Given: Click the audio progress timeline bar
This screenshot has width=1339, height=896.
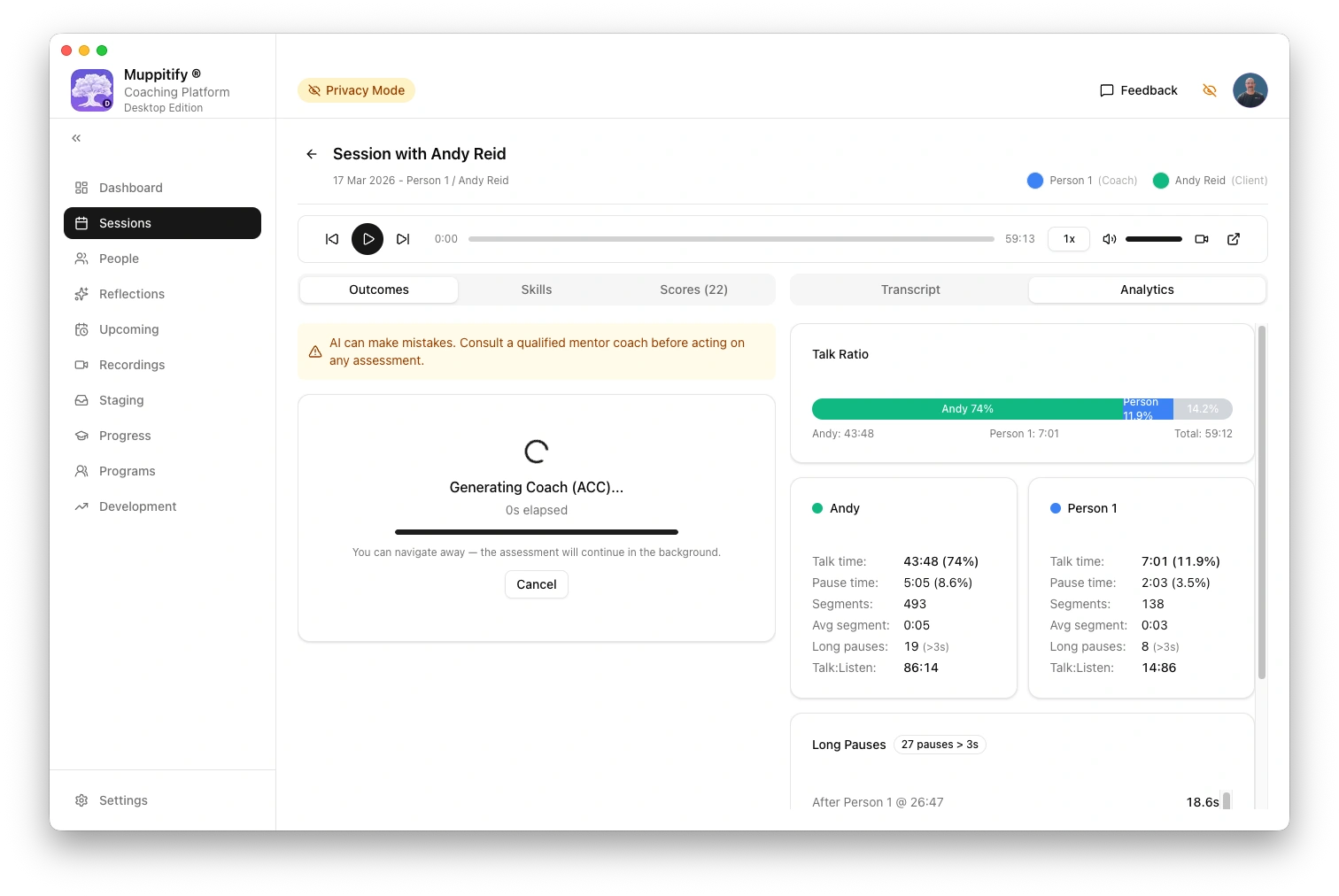Looking at the screenshot, I should coord(731,239).
